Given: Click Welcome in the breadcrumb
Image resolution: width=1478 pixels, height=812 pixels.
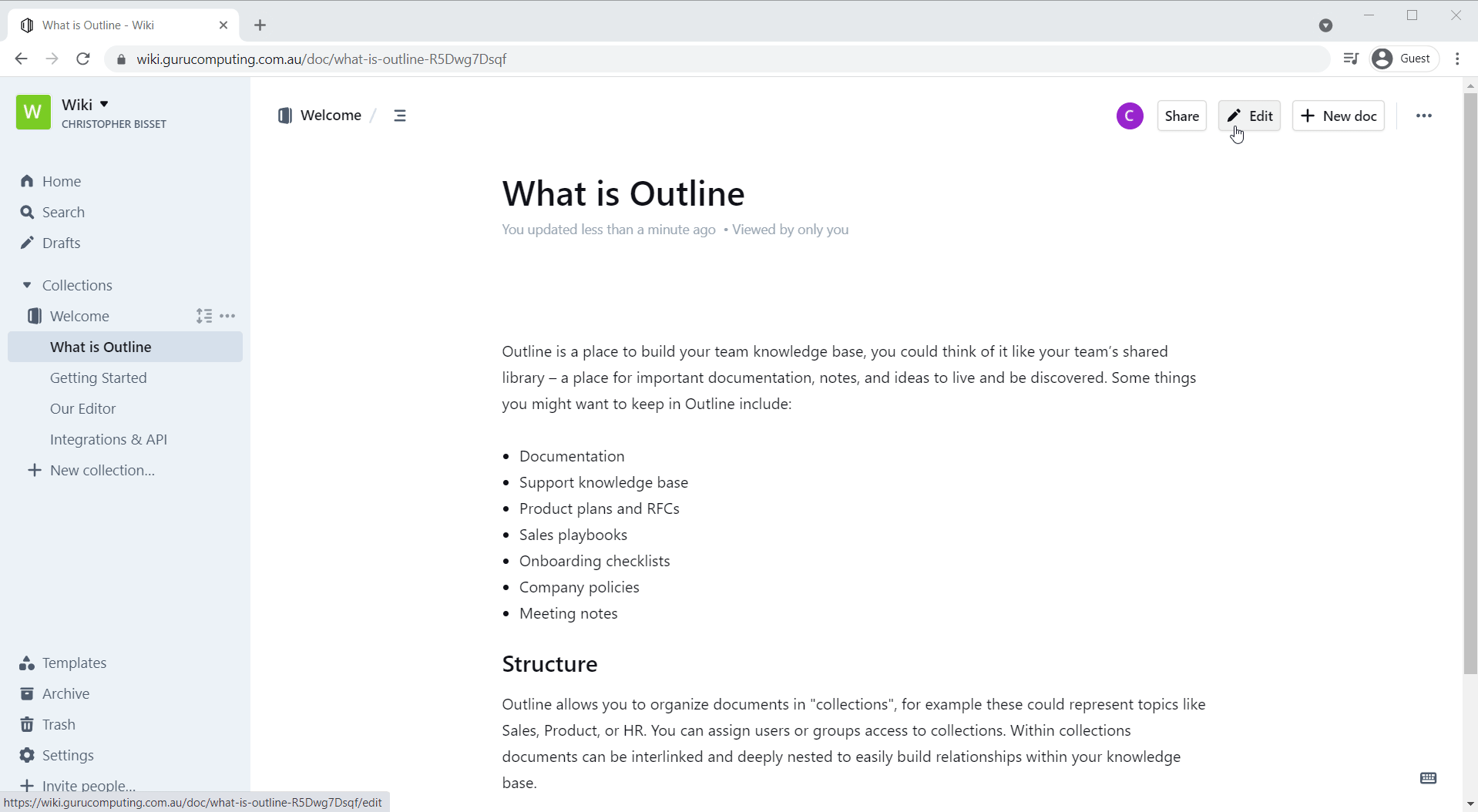Looking at the screenshot, I should 330,116.
